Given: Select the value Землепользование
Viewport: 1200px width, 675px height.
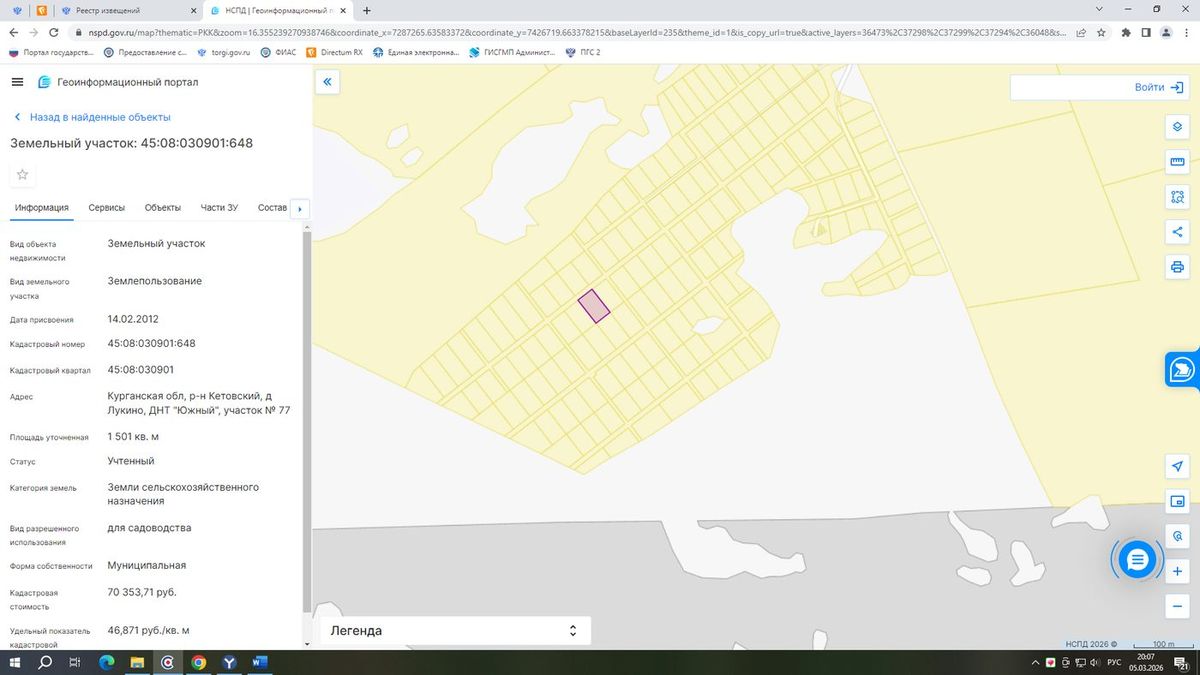Looking at the screenshot, I should (155, 281).
